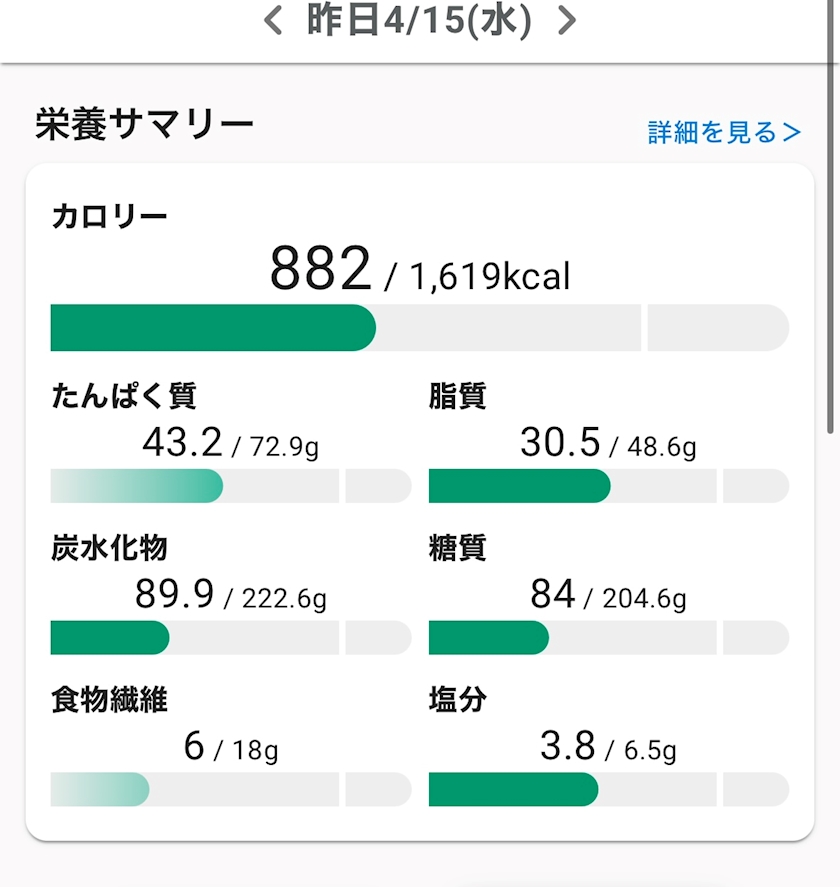Tap the 糖質 84 value
The height and width of the screenshot is (887, 840).
[553, 595]
